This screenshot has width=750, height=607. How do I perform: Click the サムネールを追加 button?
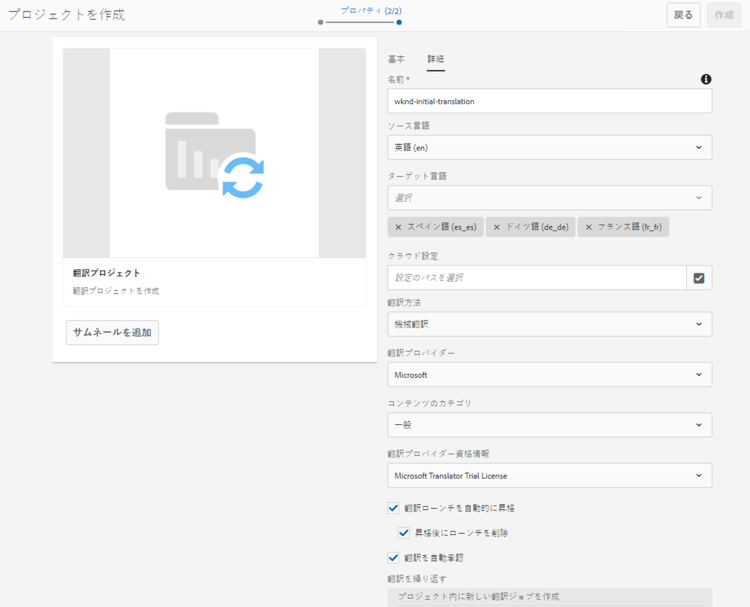coord(112,332)
